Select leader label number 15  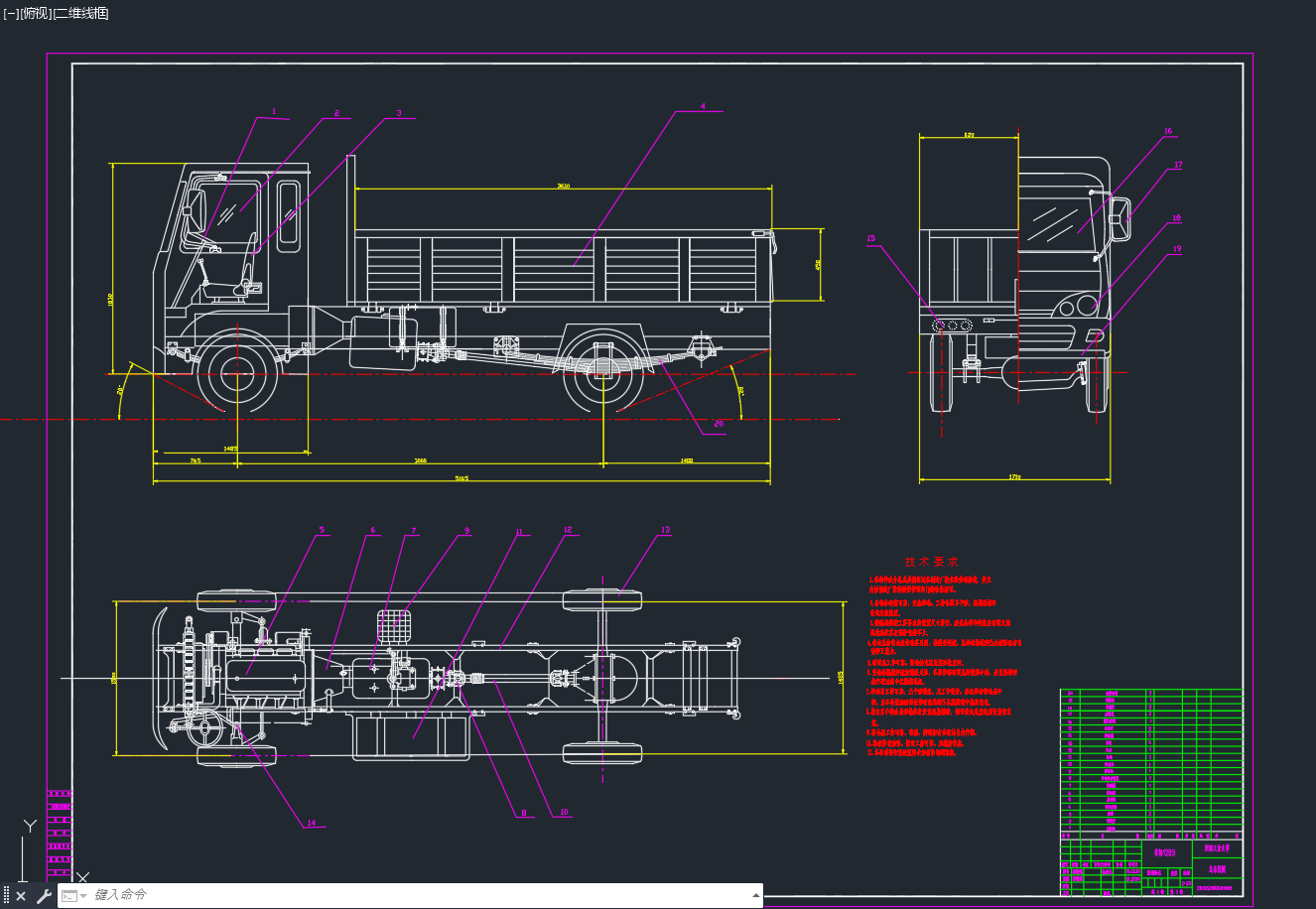tap(871, 238)
